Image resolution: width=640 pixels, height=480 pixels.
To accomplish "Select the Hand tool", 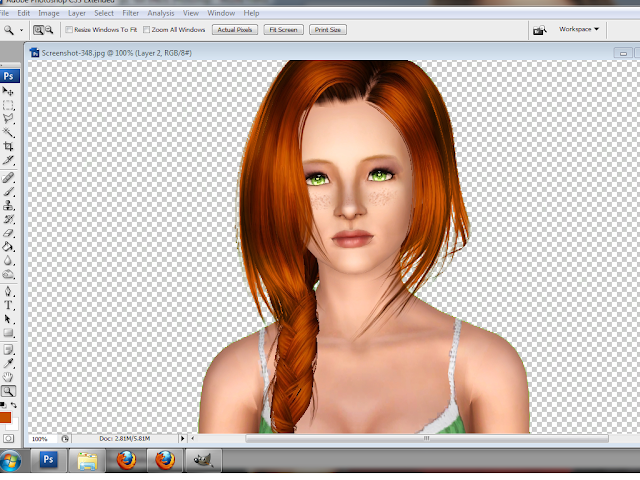I will [8, 377].
